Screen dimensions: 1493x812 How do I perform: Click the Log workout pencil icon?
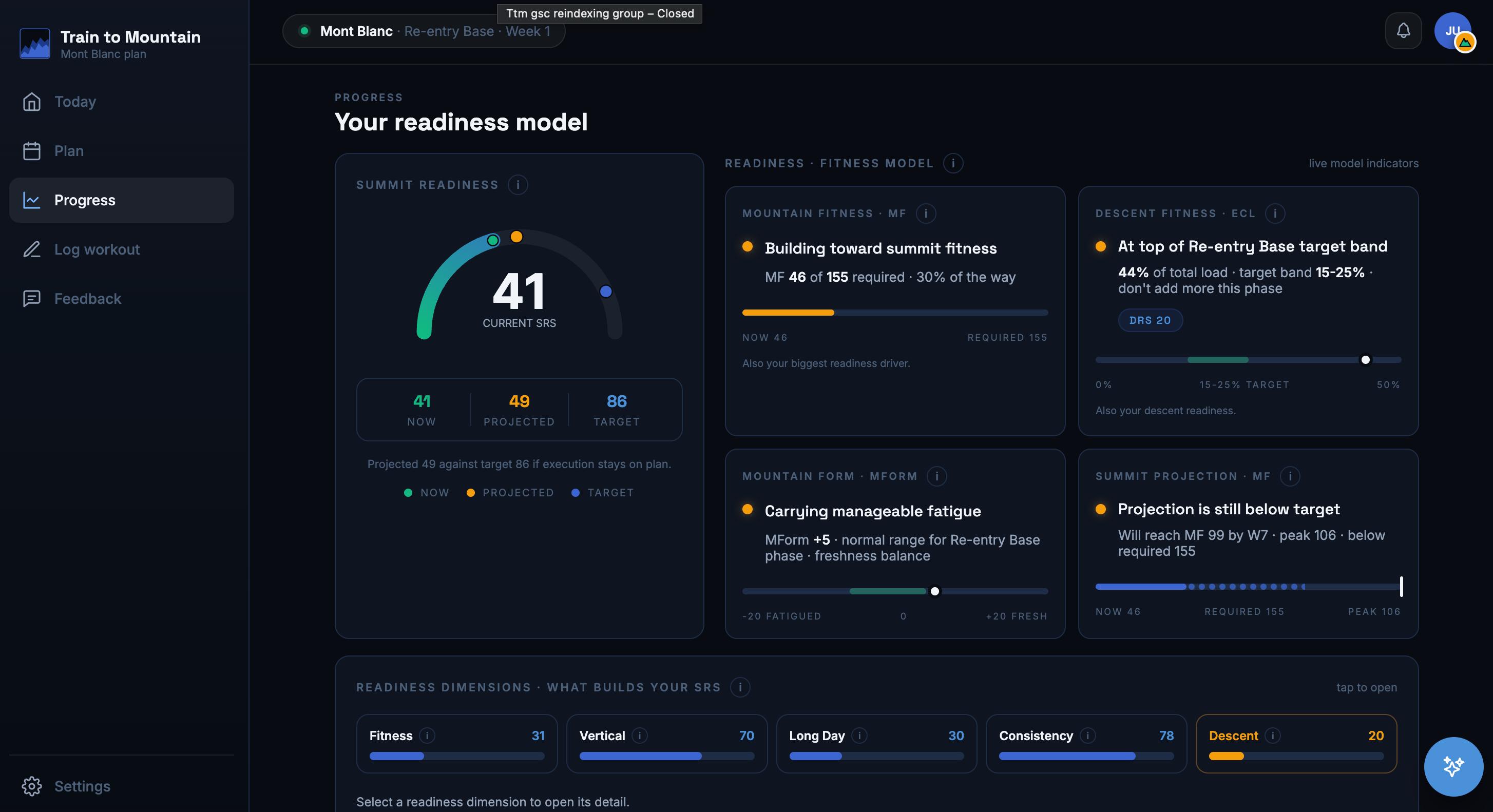click(x=32, y=249)
